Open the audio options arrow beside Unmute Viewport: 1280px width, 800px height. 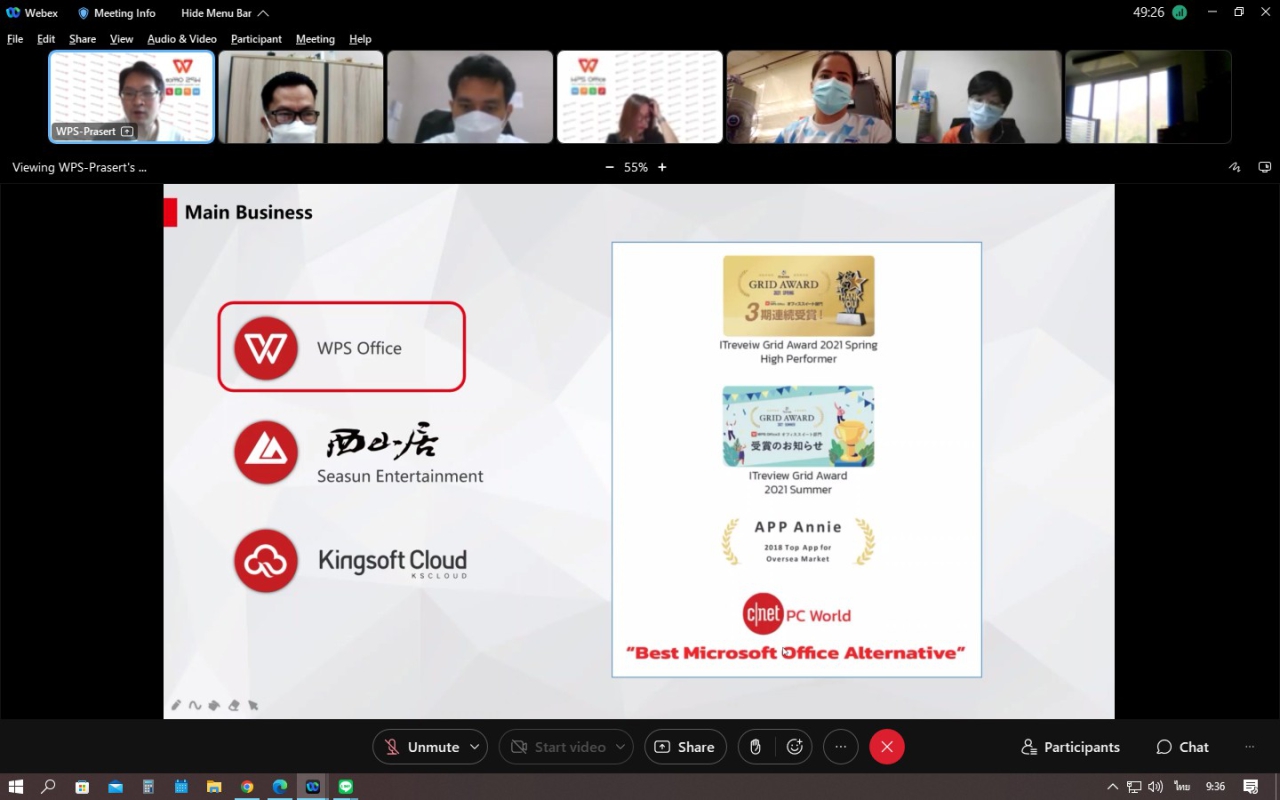pyautogui.click(x=476, y=747)
